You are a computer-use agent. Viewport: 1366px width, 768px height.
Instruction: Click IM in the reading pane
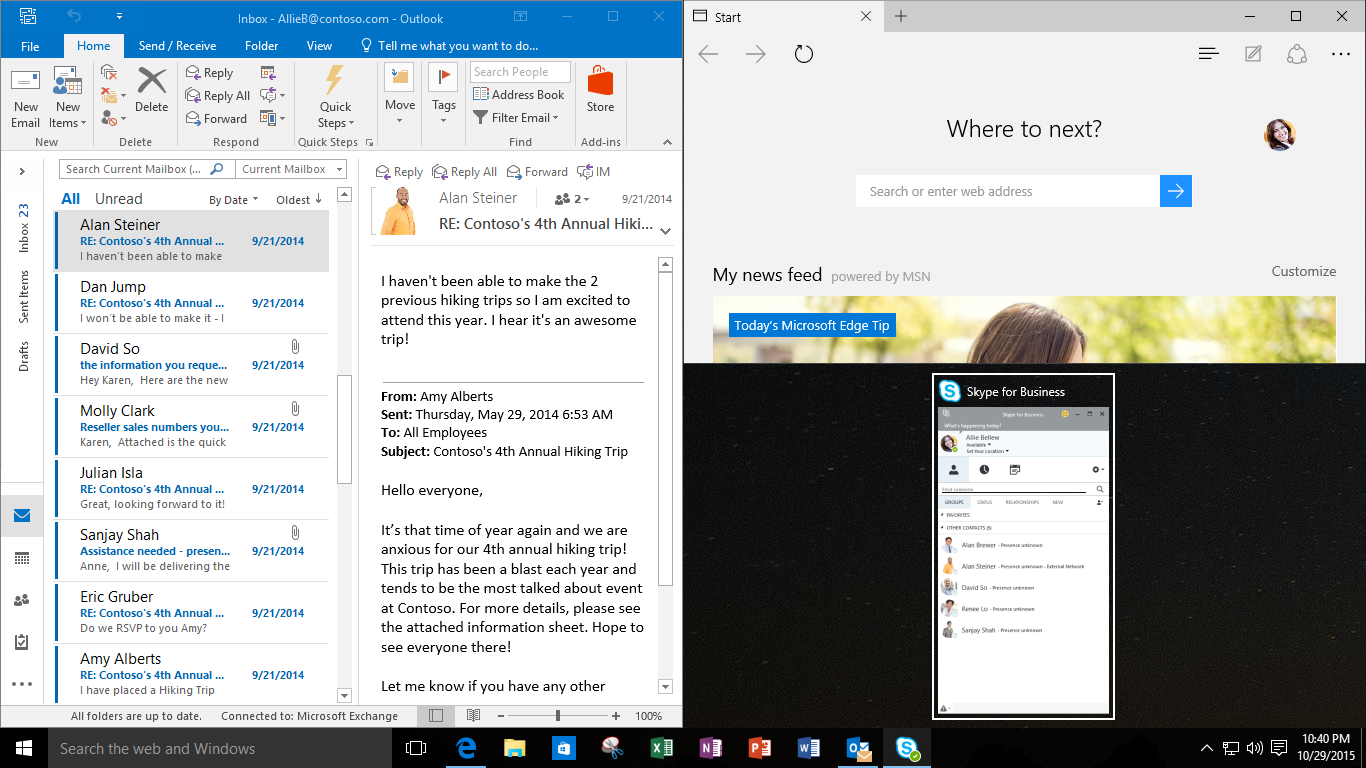[594, 172]
